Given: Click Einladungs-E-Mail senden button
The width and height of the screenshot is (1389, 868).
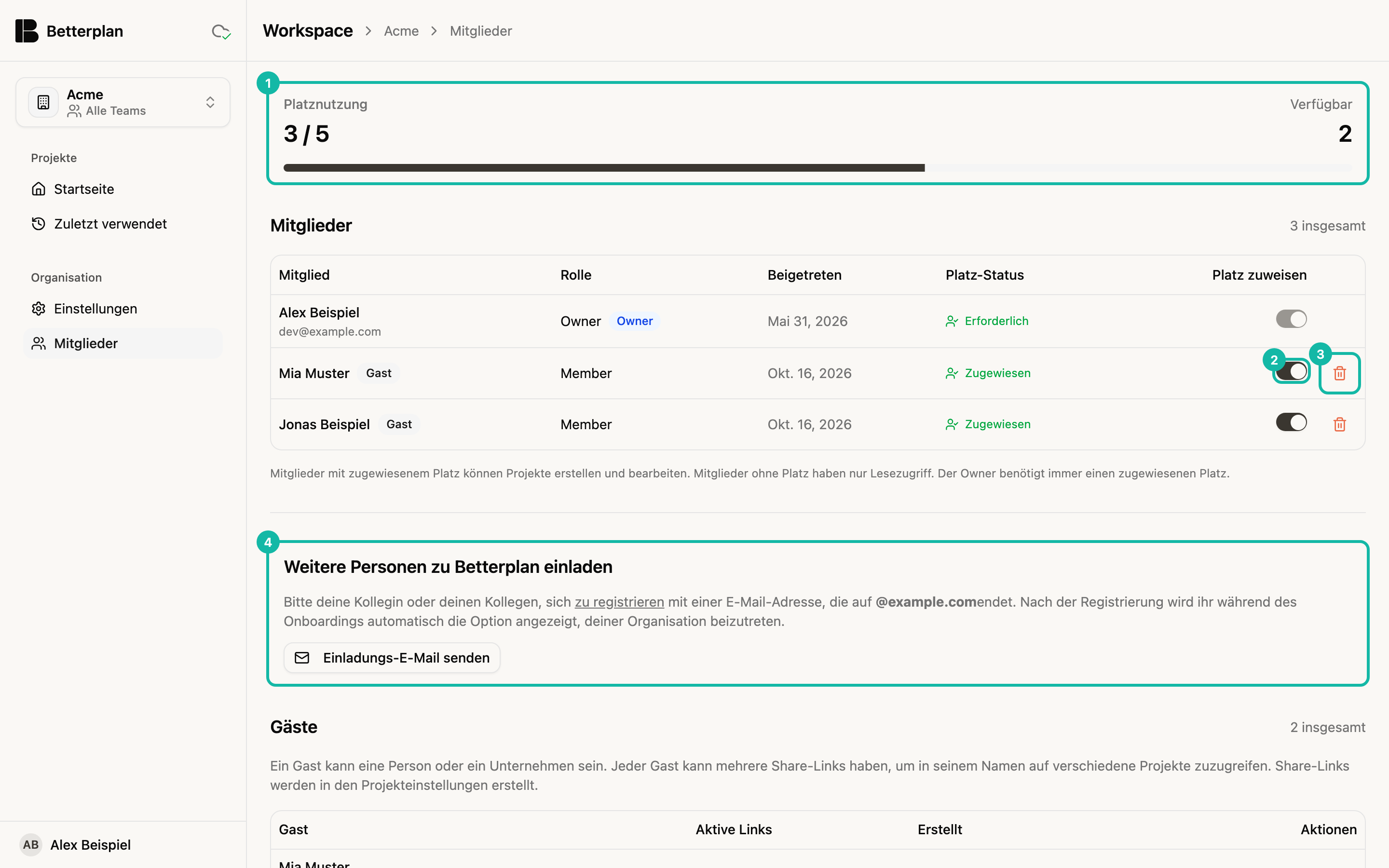Looking at the screenshot, I should [x=392, y=658].
